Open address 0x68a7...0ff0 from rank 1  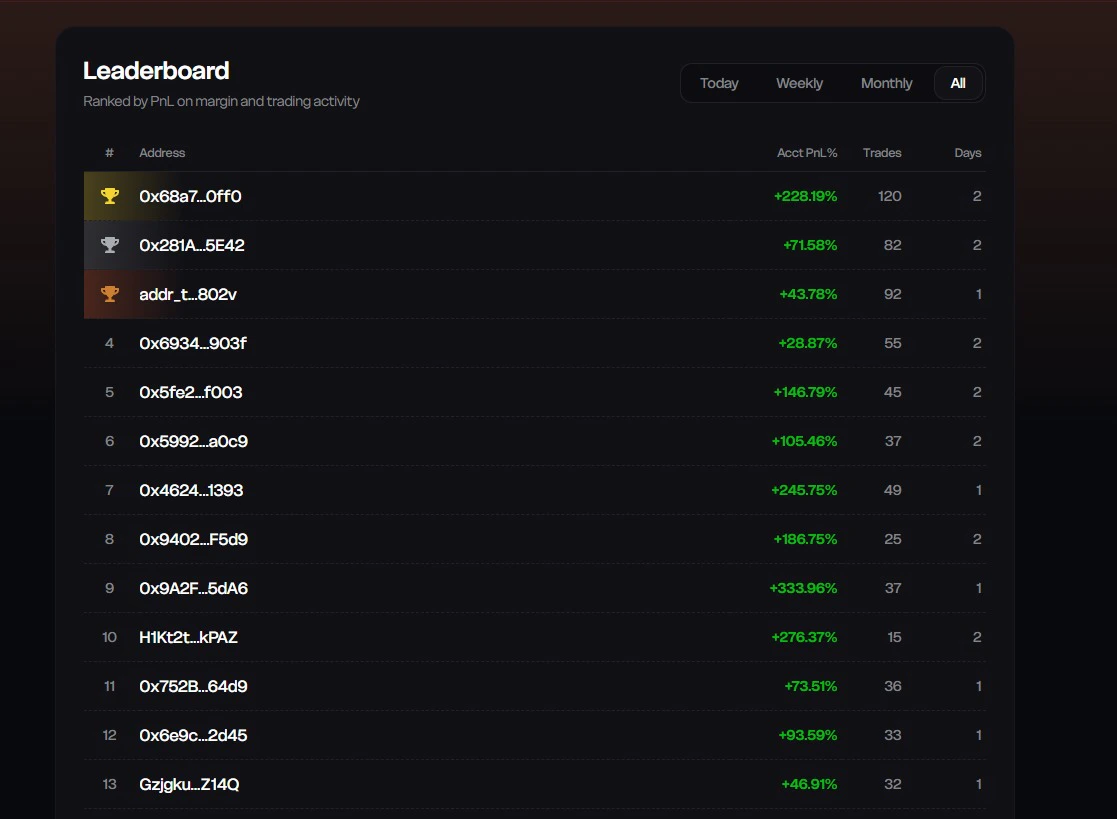point(190,196)
